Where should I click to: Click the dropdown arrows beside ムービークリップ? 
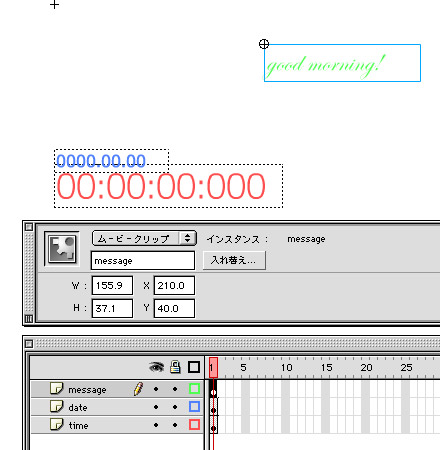187,238
